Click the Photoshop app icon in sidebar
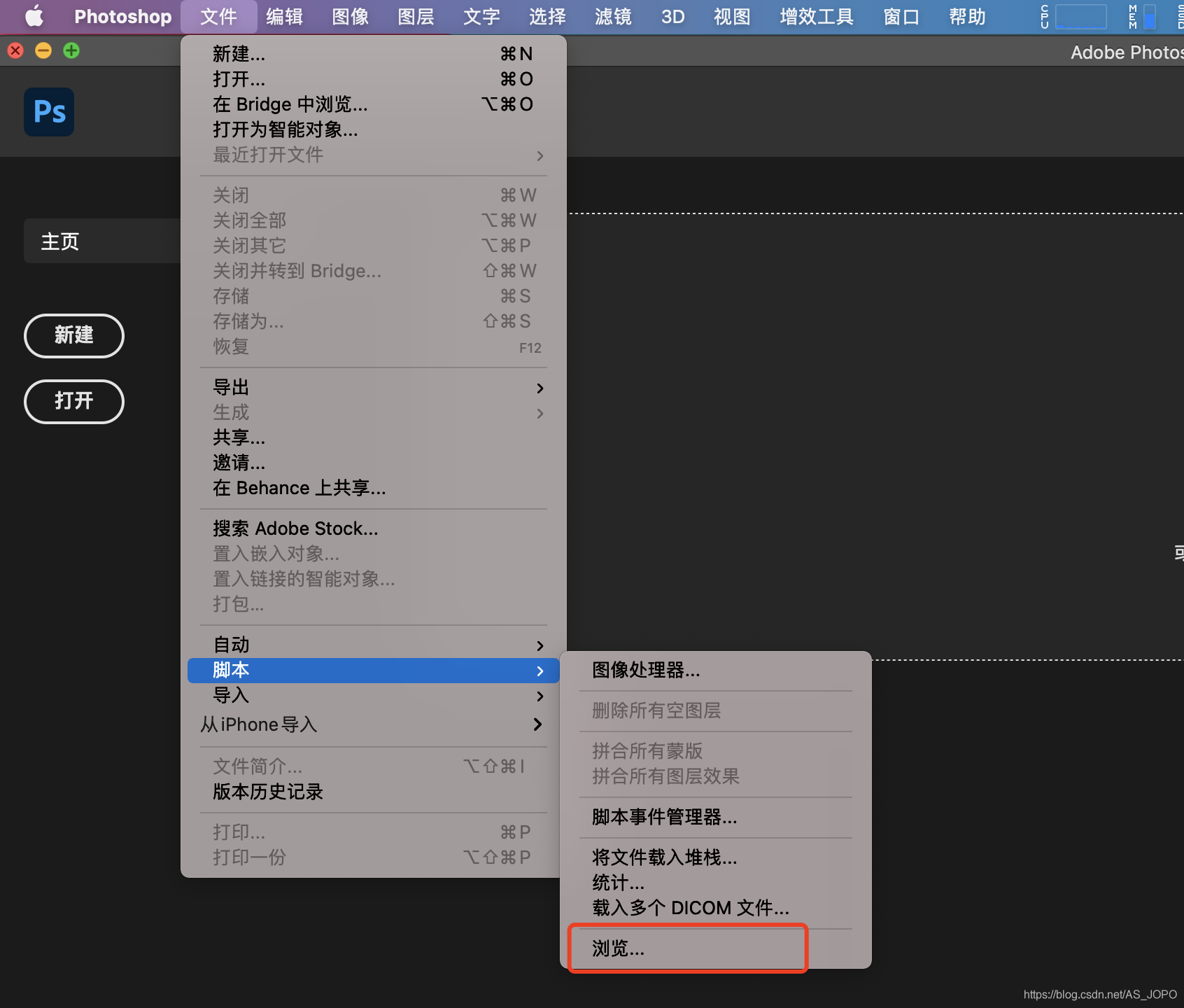The image size is (1184, 1008). pyautogui.click(x=48, y=112)
